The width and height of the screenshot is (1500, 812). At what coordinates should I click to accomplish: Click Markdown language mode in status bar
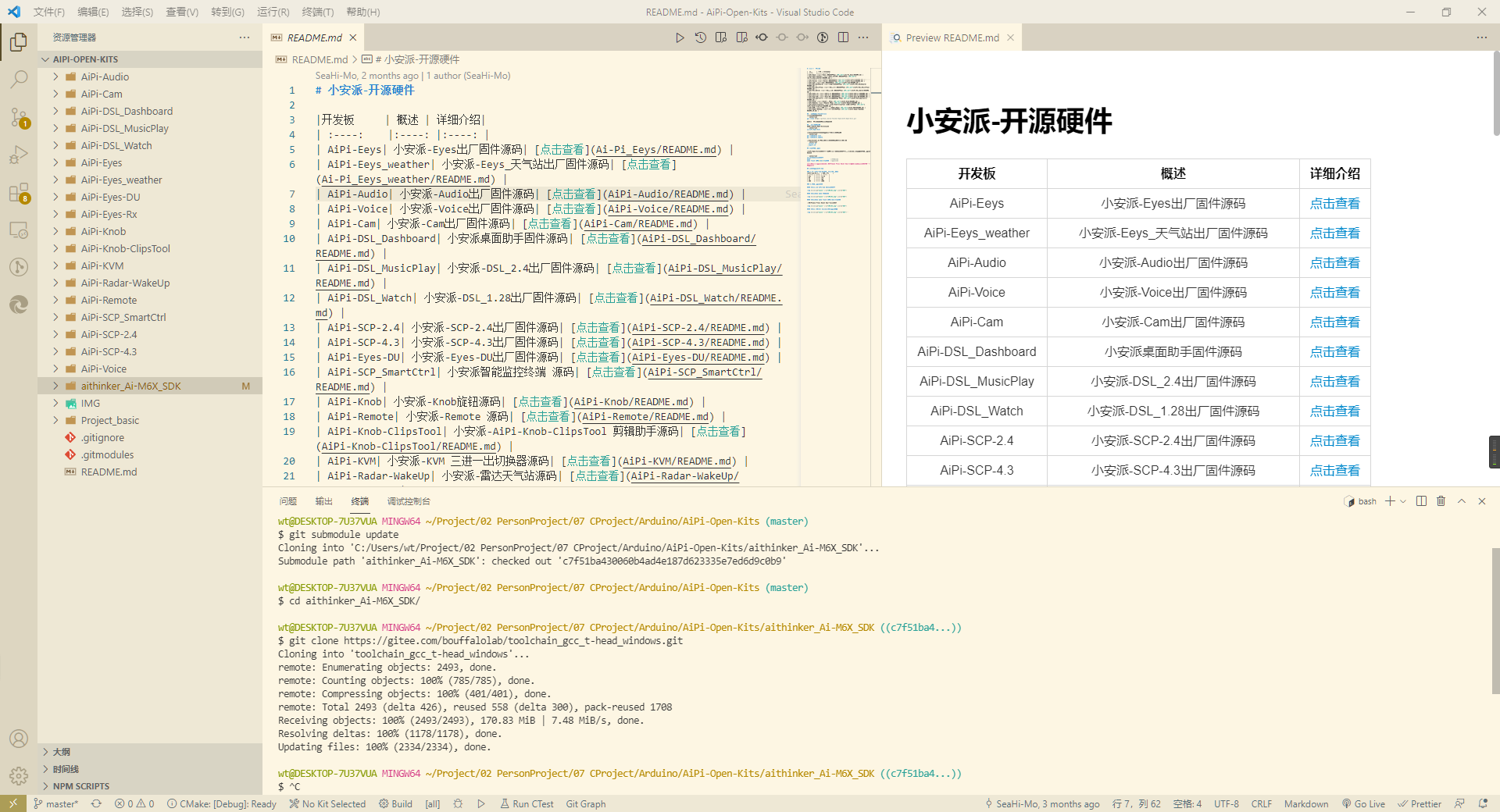(x=1306, y=803)
